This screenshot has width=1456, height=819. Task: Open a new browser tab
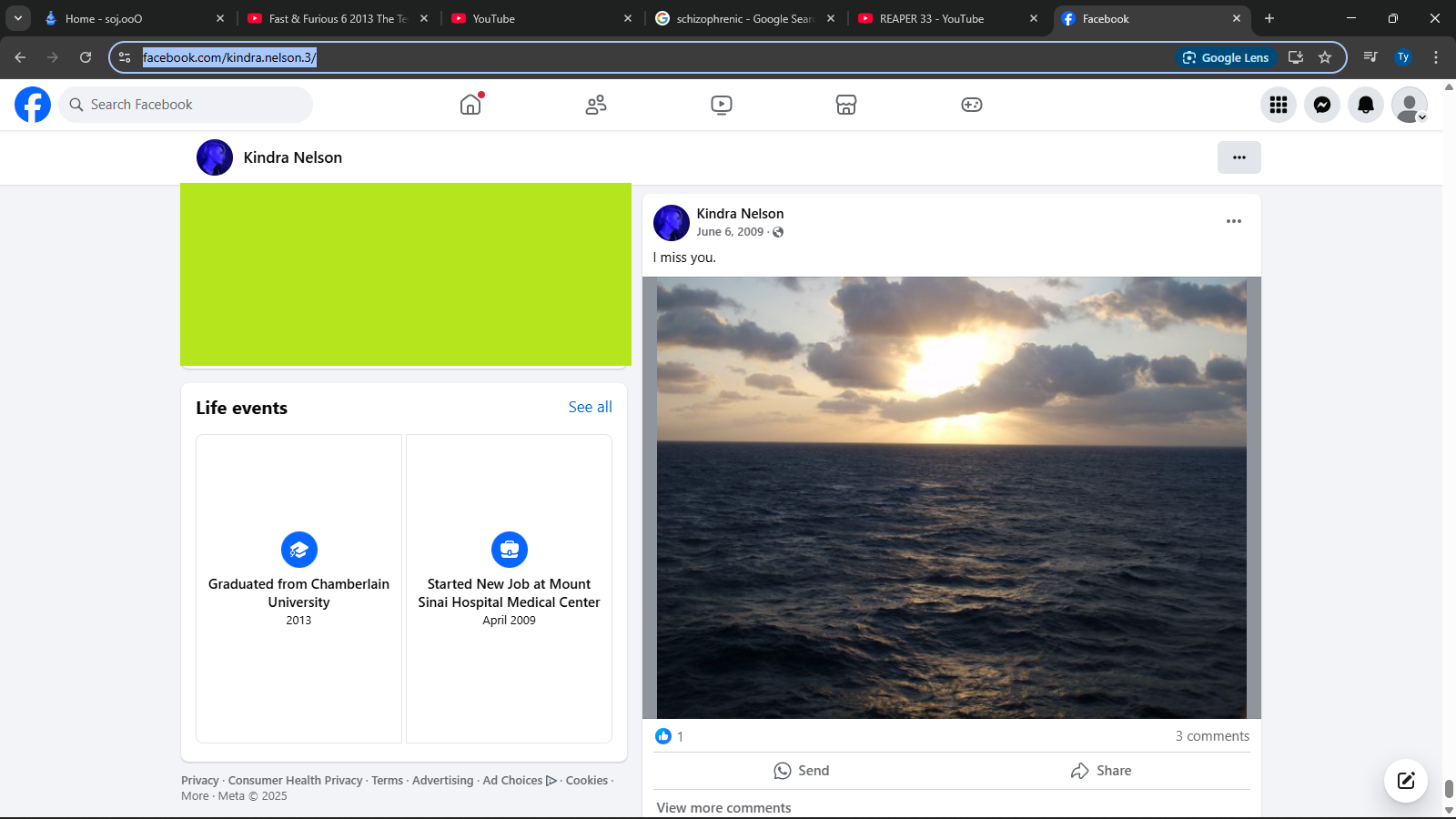pos(1269,18)
